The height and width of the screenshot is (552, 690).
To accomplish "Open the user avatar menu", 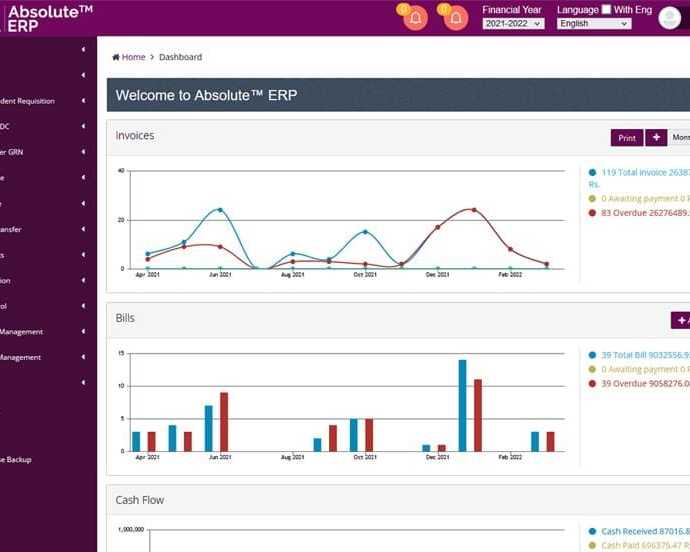I will tap(669, 18).
